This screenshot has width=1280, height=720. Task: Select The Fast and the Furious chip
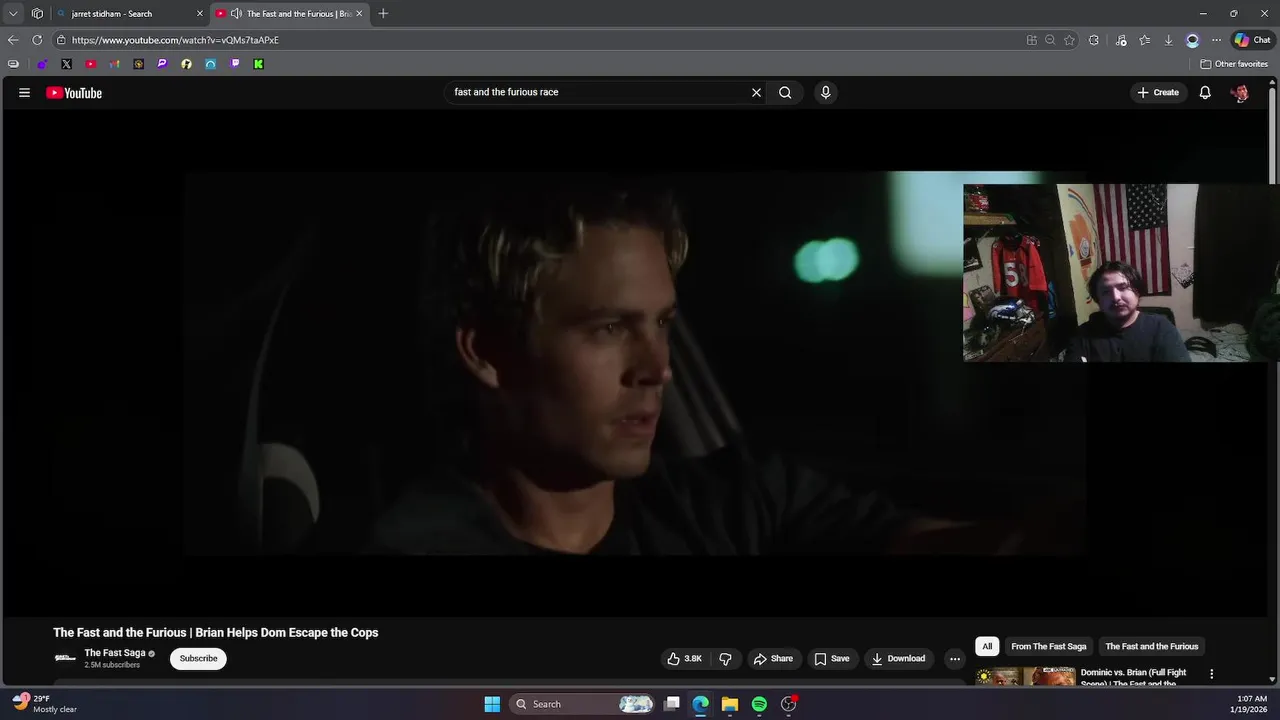(x=1151, y=646)
